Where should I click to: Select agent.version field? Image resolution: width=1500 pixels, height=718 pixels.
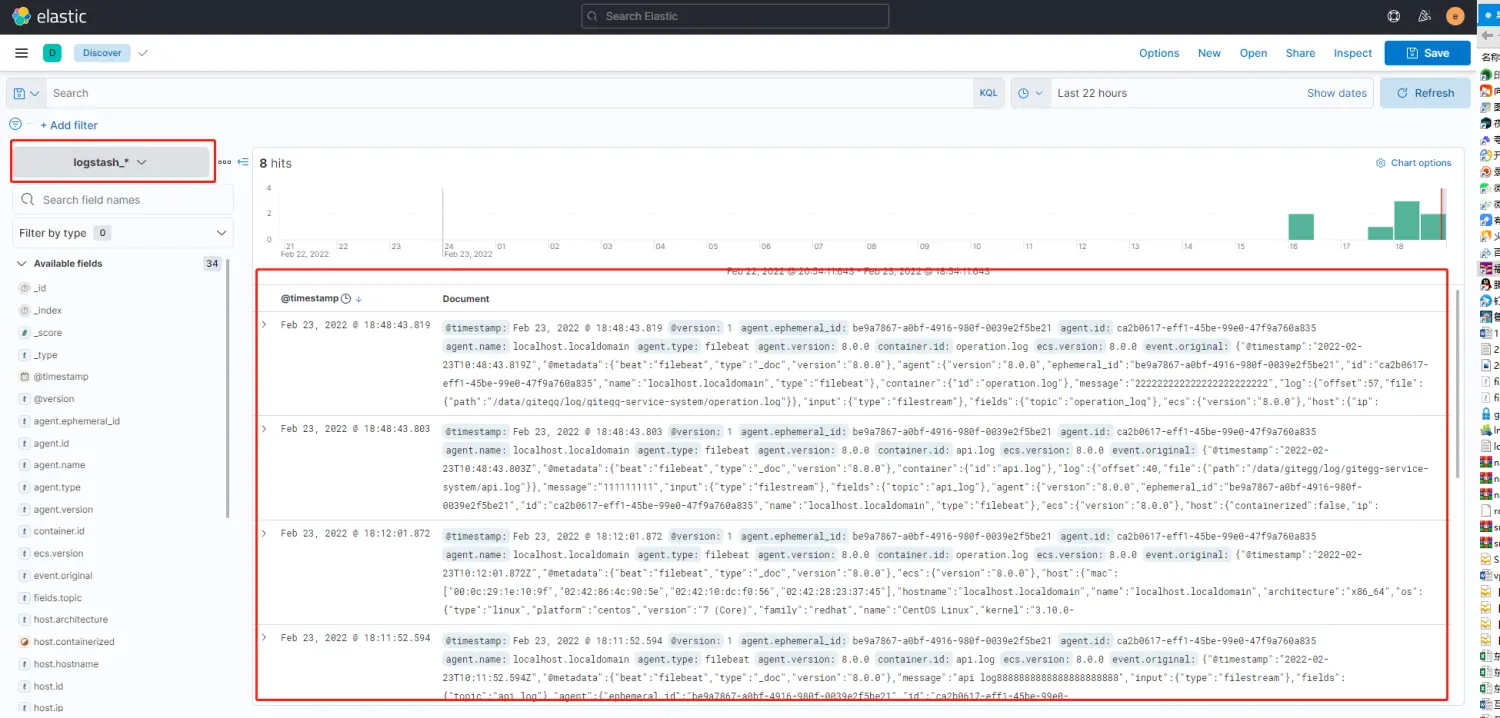[63, 510]
